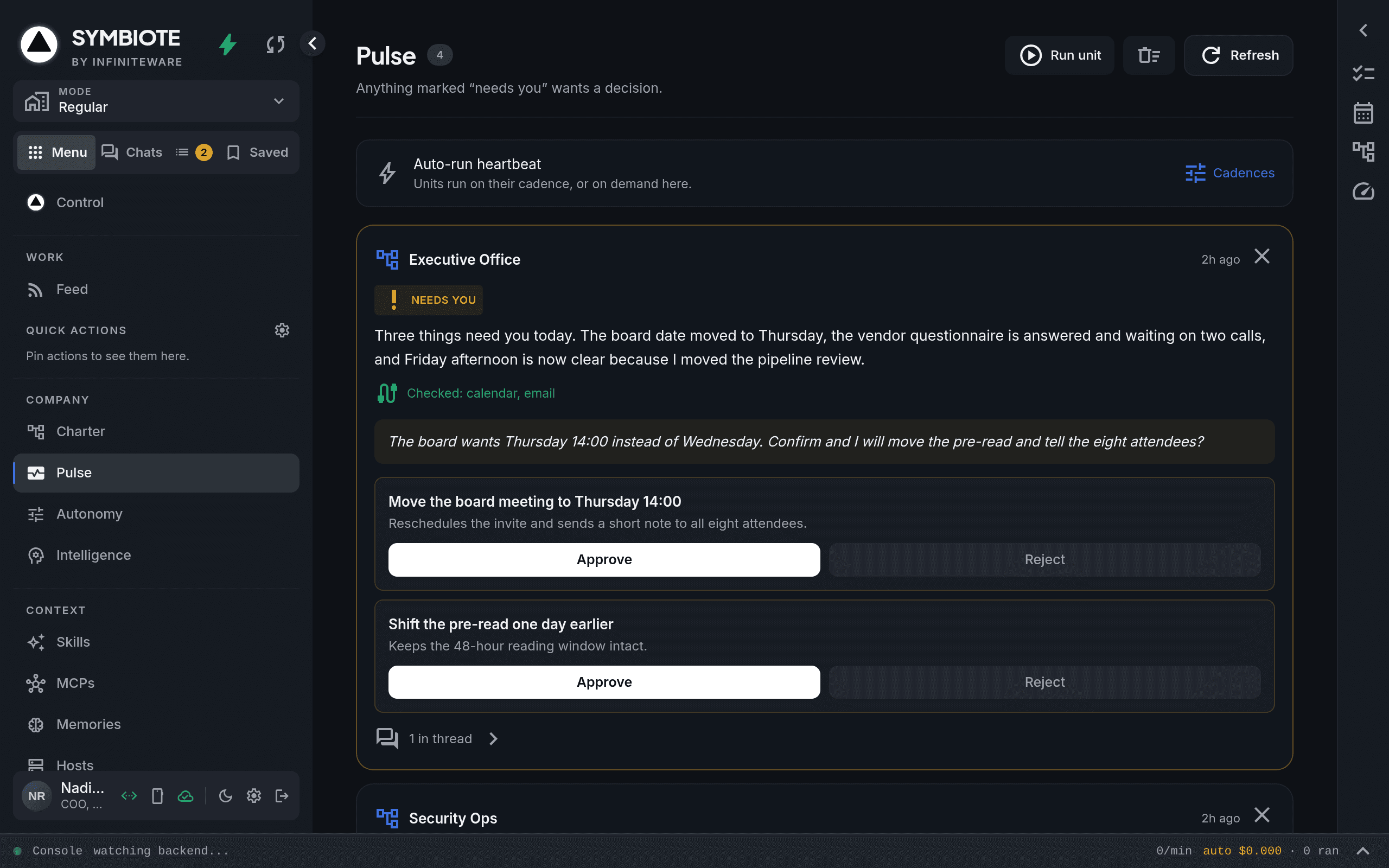Click Console label in status bar

click(58, 851)
